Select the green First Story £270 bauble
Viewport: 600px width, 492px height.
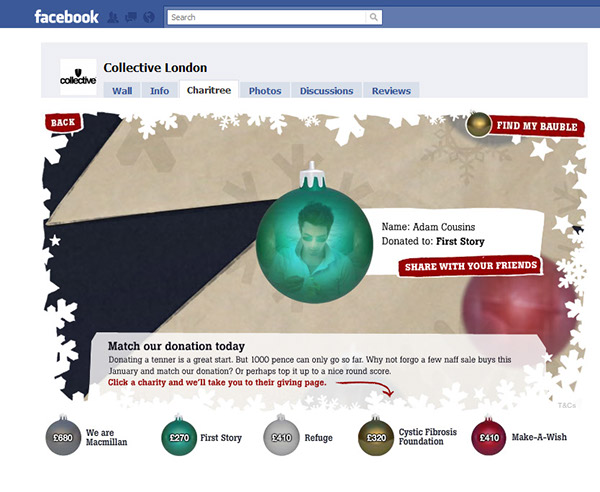179,436
